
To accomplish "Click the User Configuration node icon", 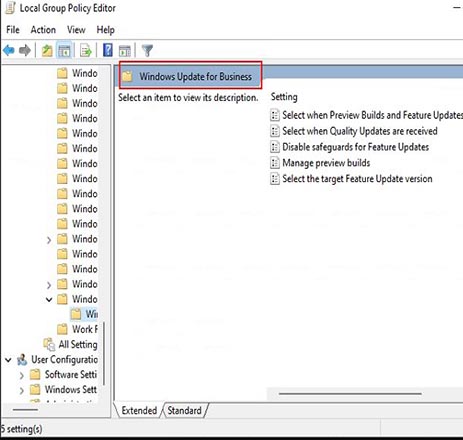I will click(22, 360).
